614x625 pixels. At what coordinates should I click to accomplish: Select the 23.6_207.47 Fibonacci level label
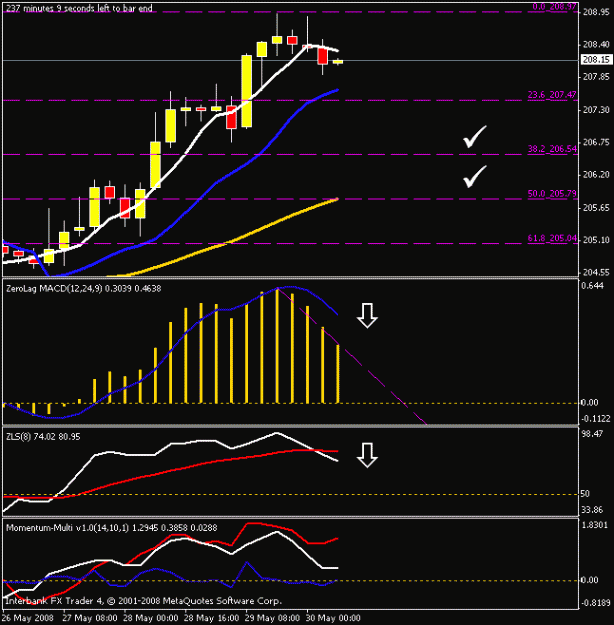click(x=552, y=95)
